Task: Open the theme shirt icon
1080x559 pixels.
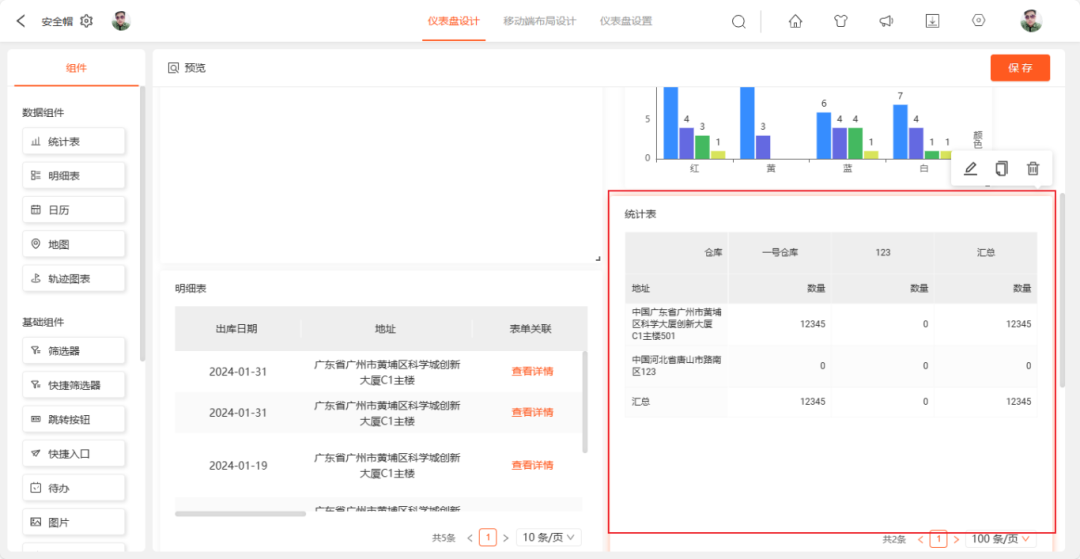Action: pos(840,21)
